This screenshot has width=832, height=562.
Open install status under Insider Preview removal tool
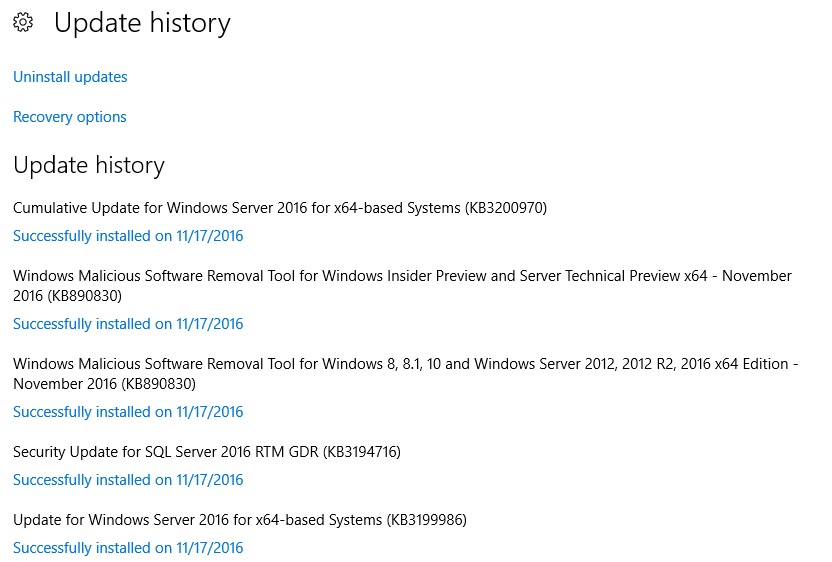click(x=128, y=324)
